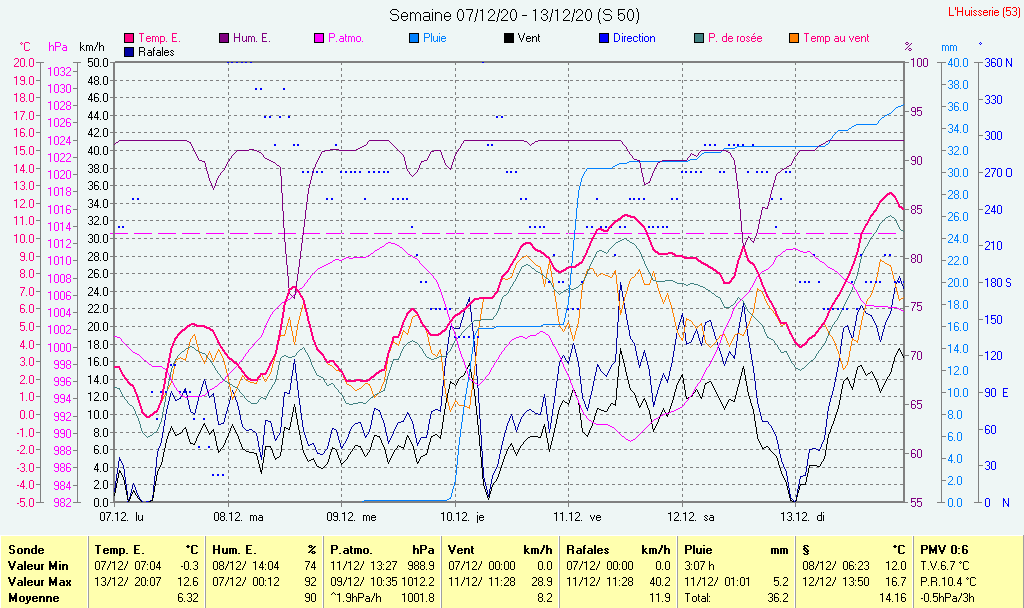1024x608 pixels.
Task: Click the orange Temp au vent legend swatch
Action: point(794,39)
